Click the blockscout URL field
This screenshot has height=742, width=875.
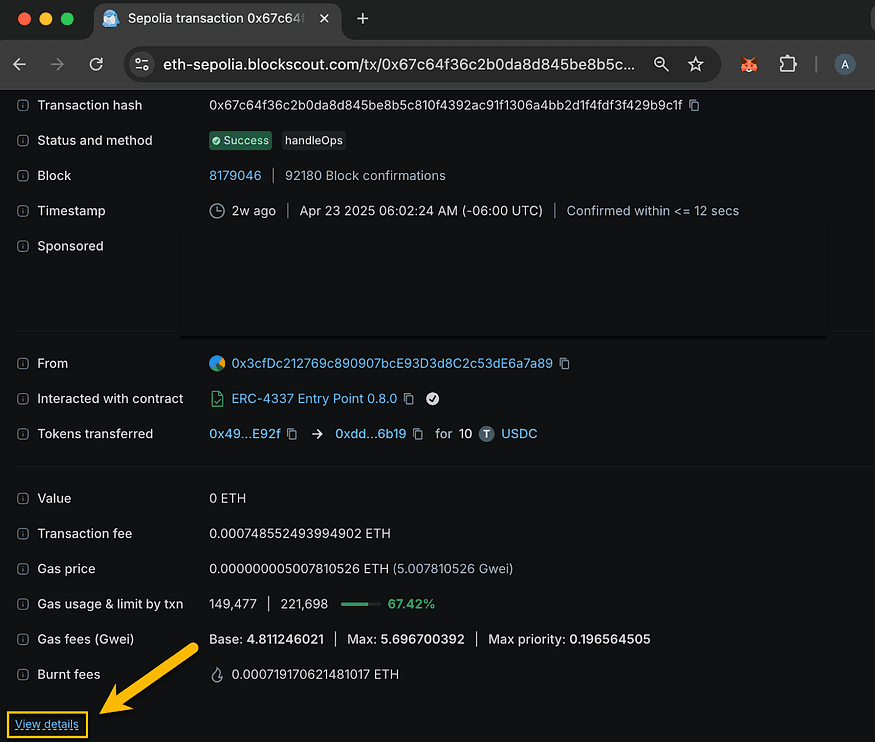(398, 65)
